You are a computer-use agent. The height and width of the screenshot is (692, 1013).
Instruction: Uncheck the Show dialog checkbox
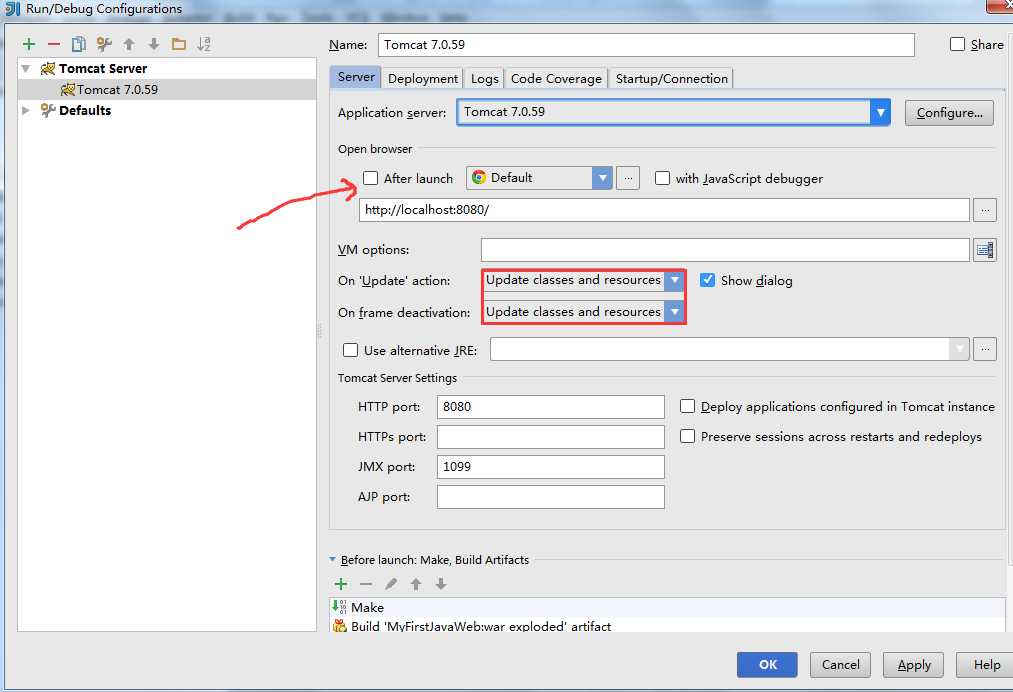pyautogui.click(x=707, y=280)
